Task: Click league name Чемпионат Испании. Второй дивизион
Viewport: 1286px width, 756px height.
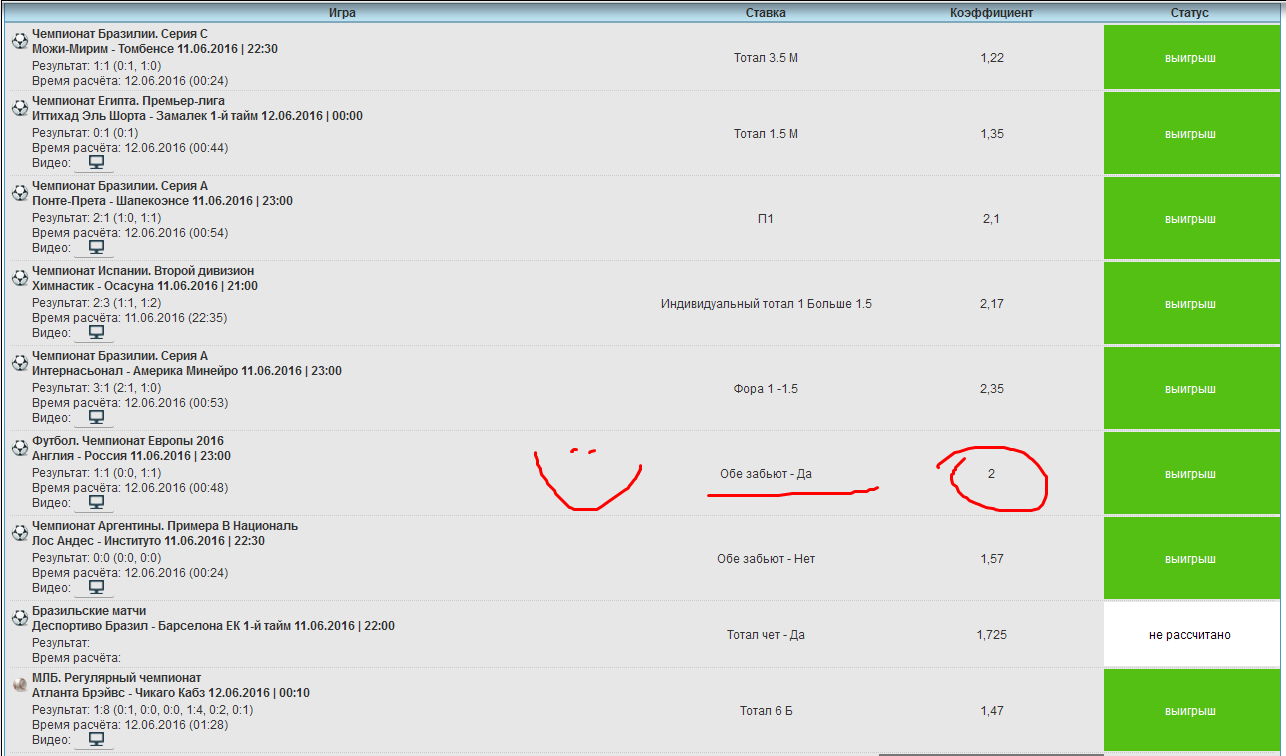Action: [143, 271]
